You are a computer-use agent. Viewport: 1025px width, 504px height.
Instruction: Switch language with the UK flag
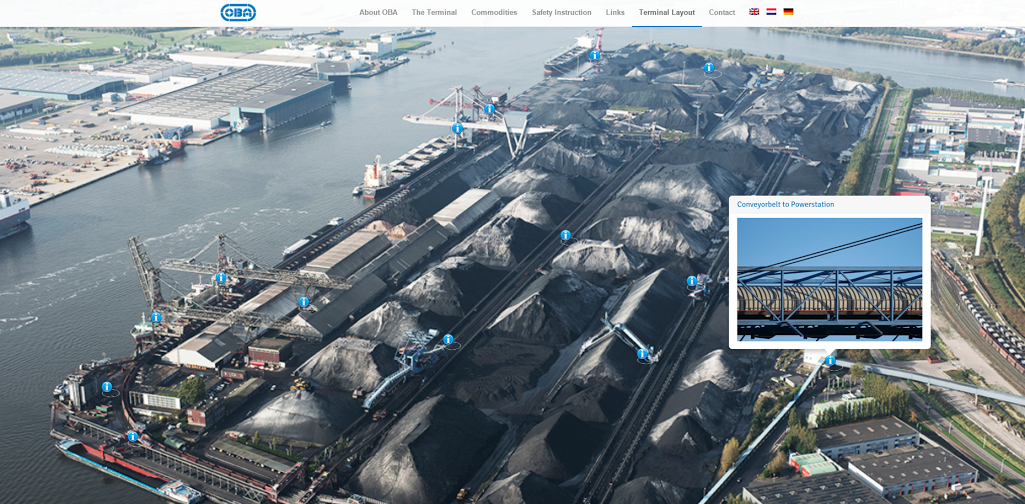click(754, 12)
